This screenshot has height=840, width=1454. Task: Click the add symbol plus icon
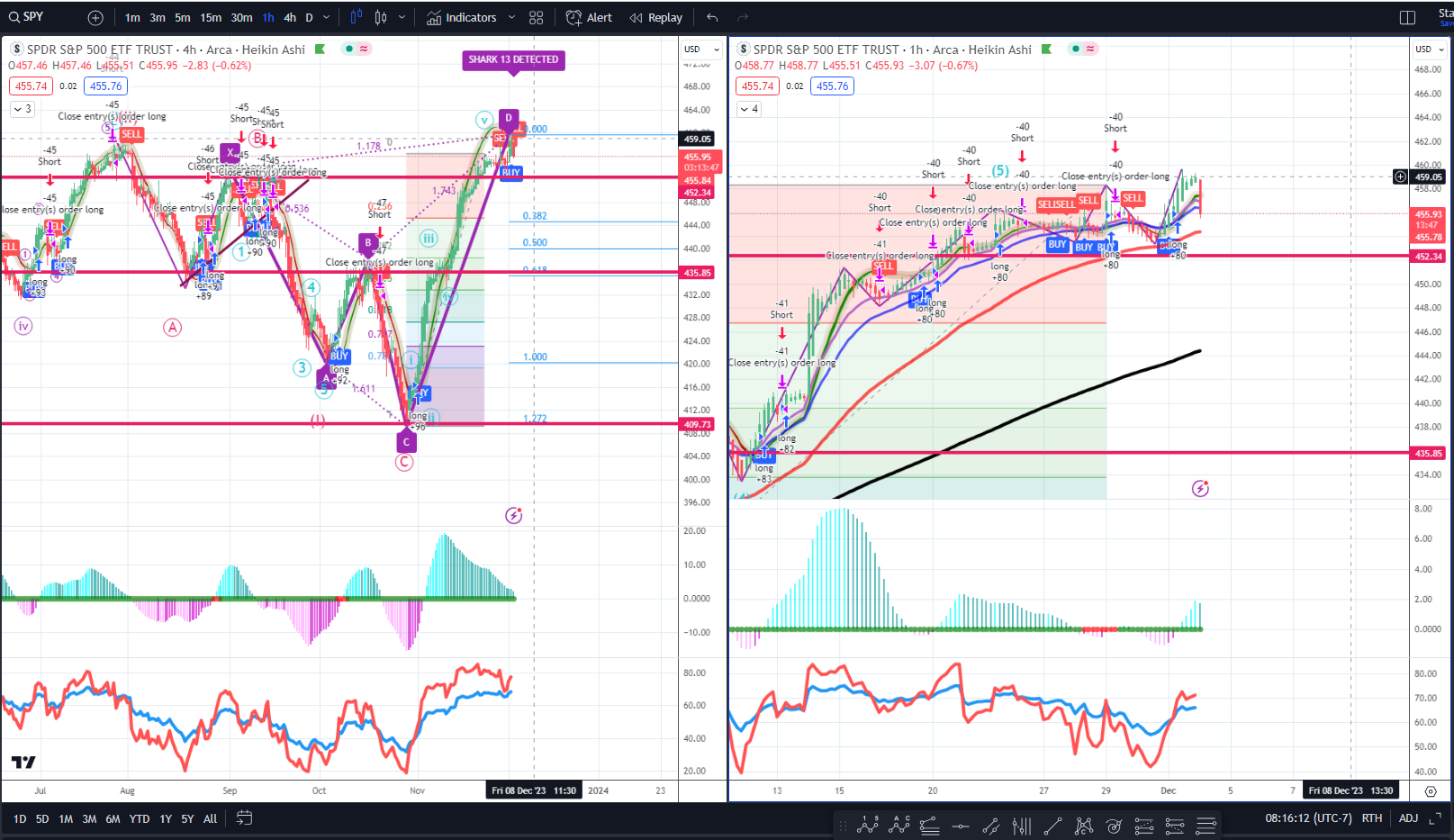95,17
